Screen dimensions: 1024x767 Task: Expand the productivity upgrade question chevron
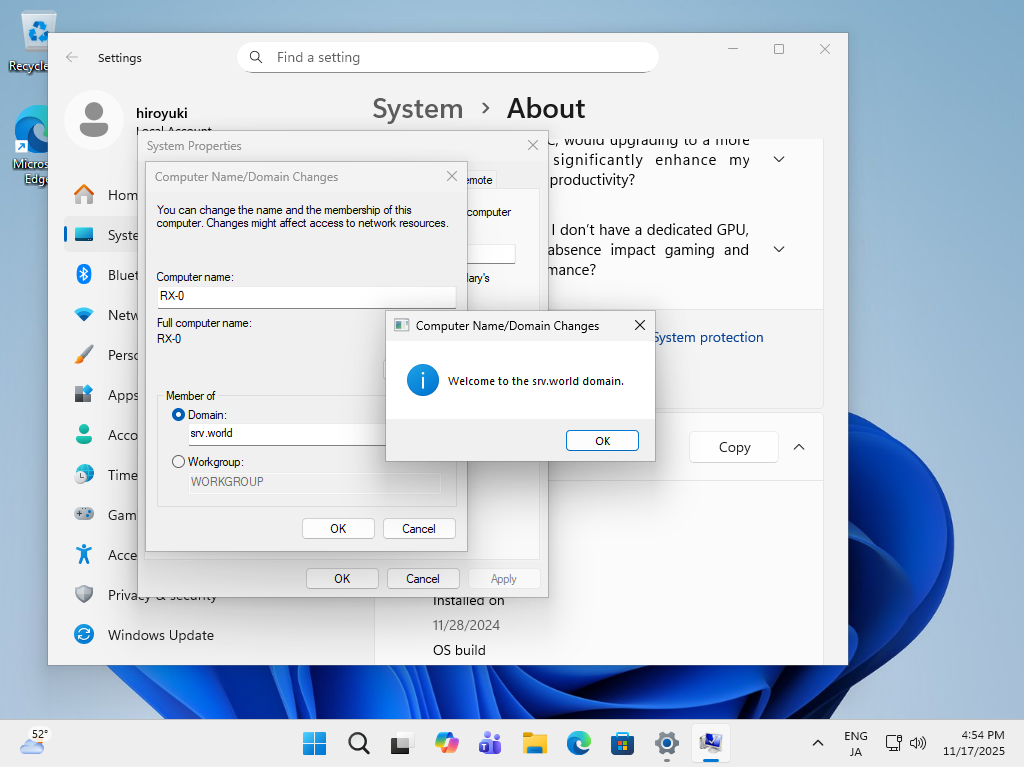(779, 160)
